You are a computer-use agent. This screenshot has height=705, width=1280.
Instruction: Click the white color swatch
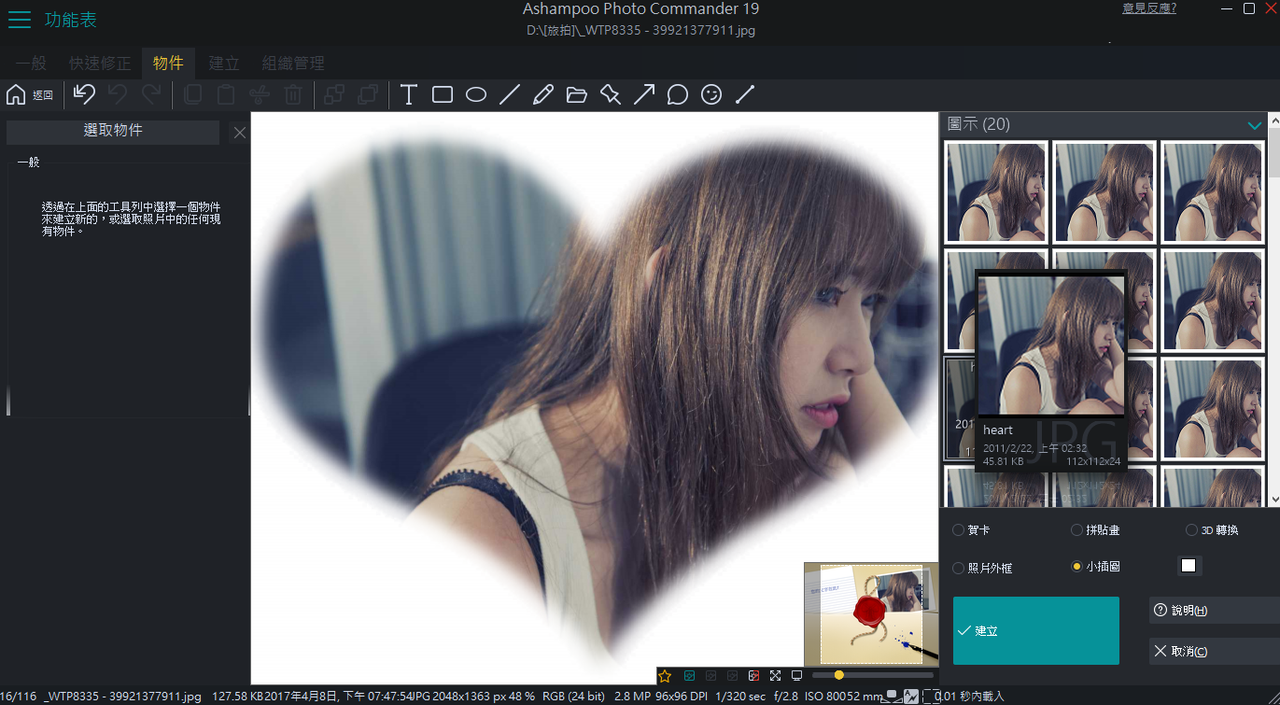point(1188,566)
